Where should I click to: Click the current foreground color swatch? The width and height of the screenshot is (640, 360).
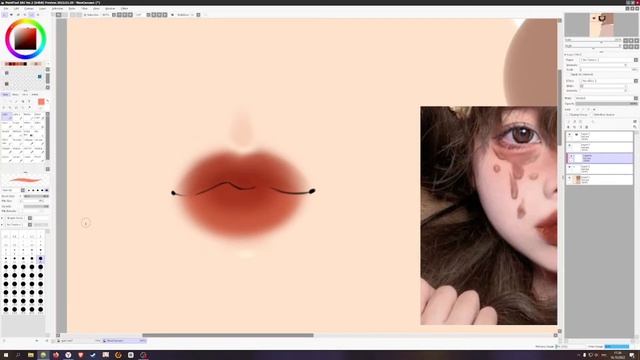pyautogui.click(x=41, y=102)
